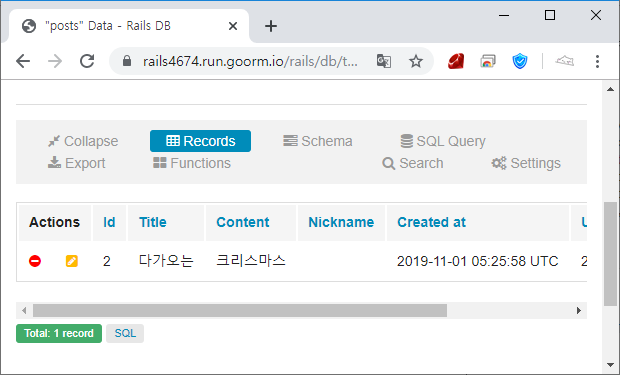This screenshot has height=375, width=620.
Task: Click the title cell 다가오는
Action: click(166, 261)
